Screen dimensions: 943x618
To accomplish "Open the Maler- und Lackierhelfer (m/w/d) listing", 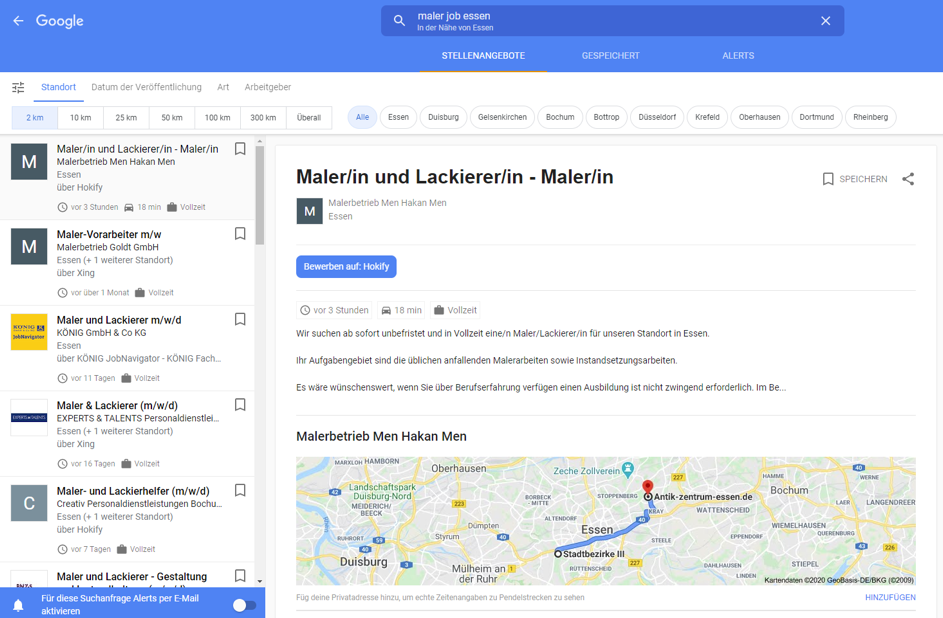I will pos(127,519).
